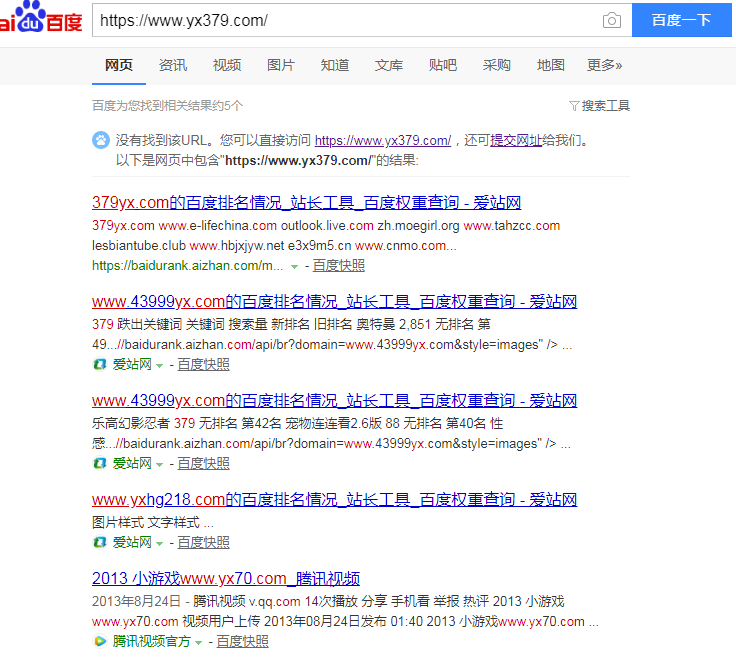
Task: Open www.yxhg218.com result title
Action: coord(334,500)
